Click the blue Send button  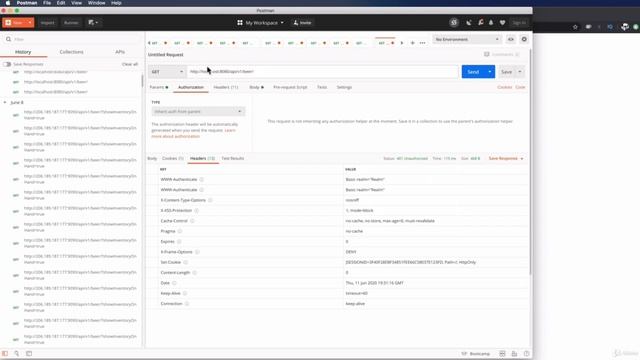473,72
